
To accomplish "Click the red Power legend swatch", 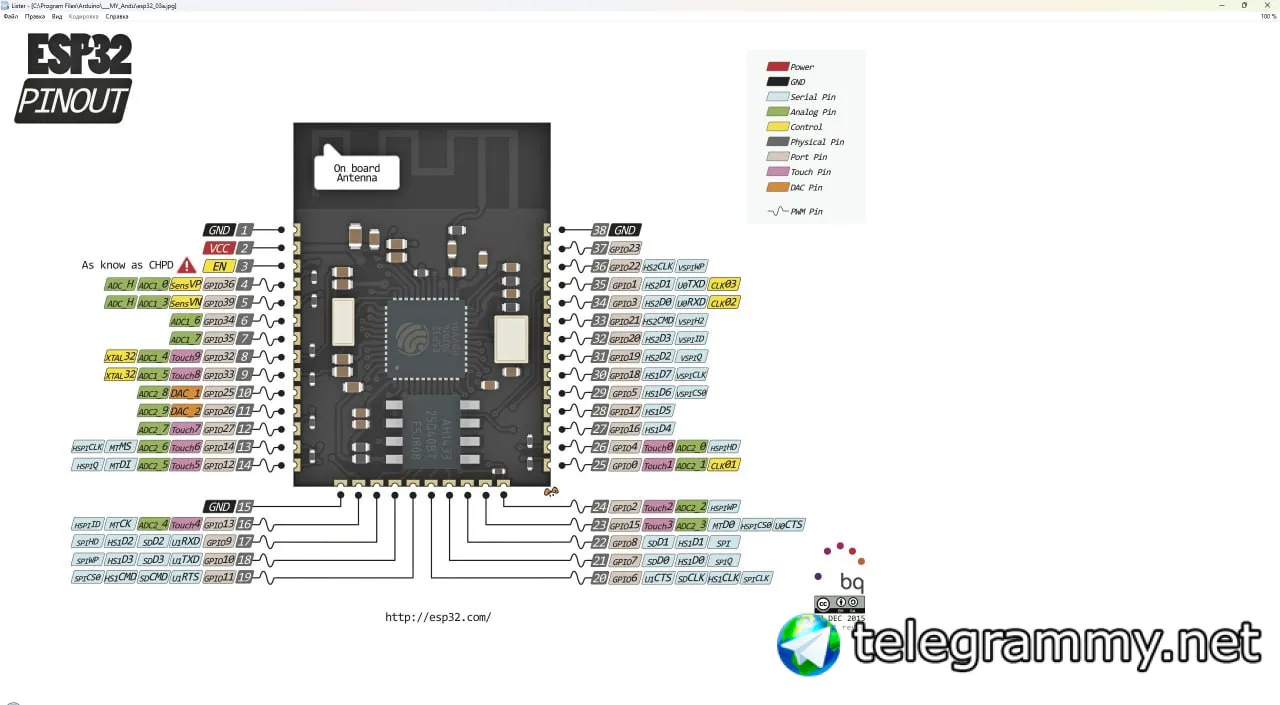I will 777,67.
